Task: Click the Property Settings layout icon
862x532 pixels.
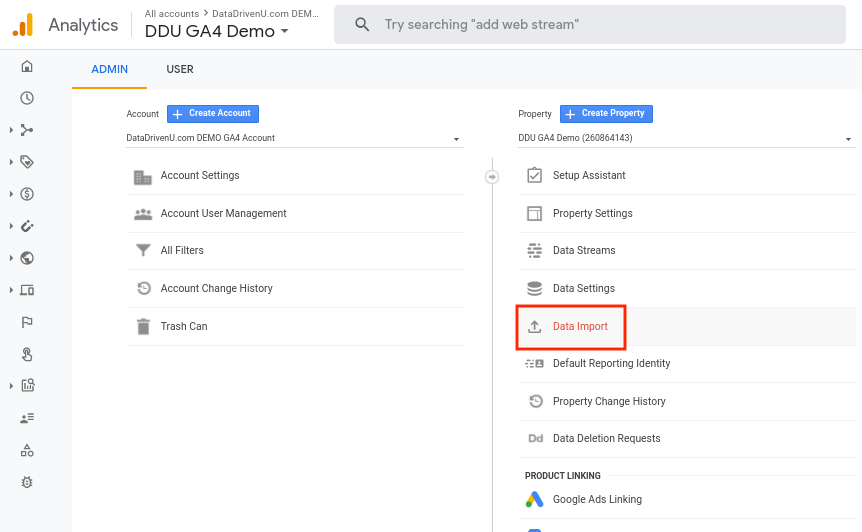Action: (x=534, y=213)
